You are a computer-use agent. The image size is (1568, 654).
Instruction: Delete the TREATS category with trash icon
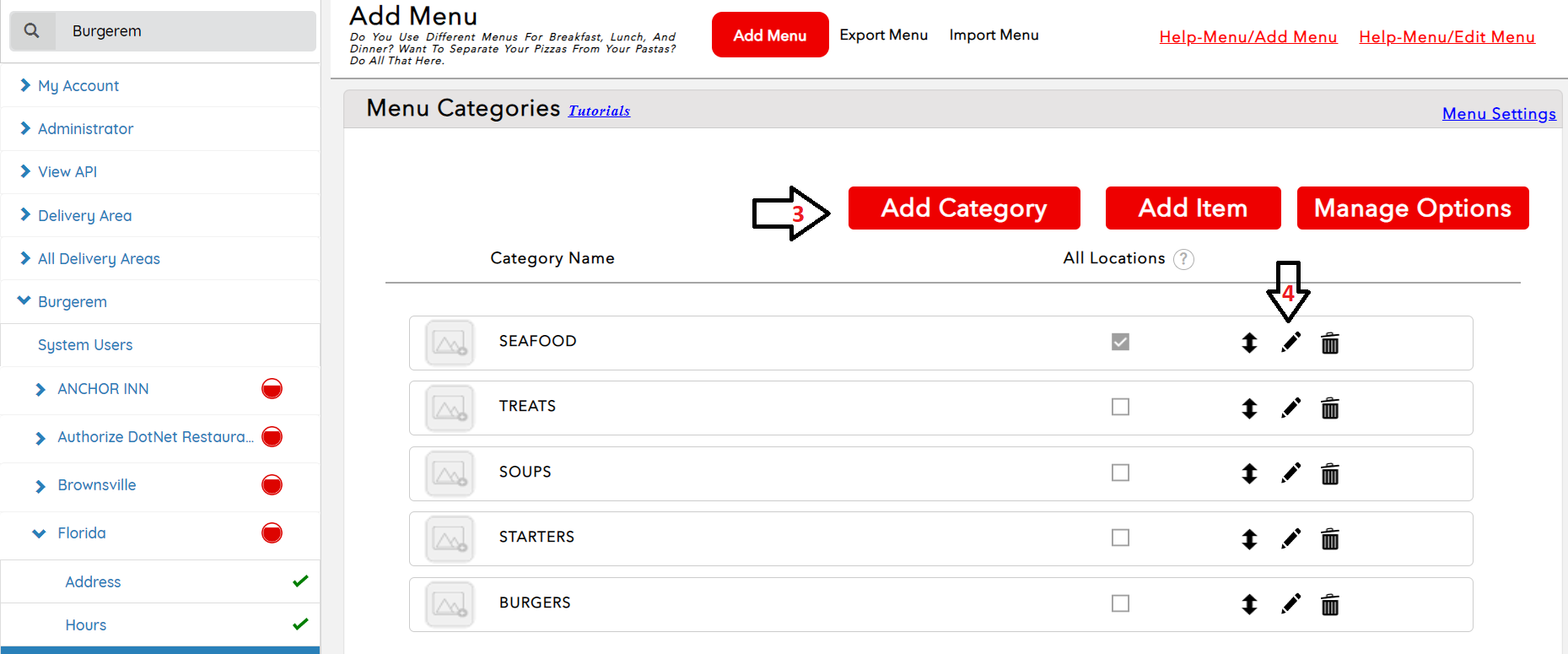click(x=1329, y=408)
